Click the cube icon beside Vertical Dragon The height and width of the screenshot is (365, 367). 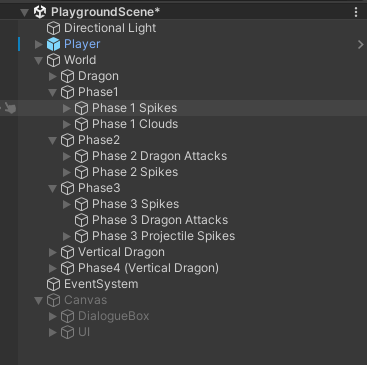click(67, 252)
